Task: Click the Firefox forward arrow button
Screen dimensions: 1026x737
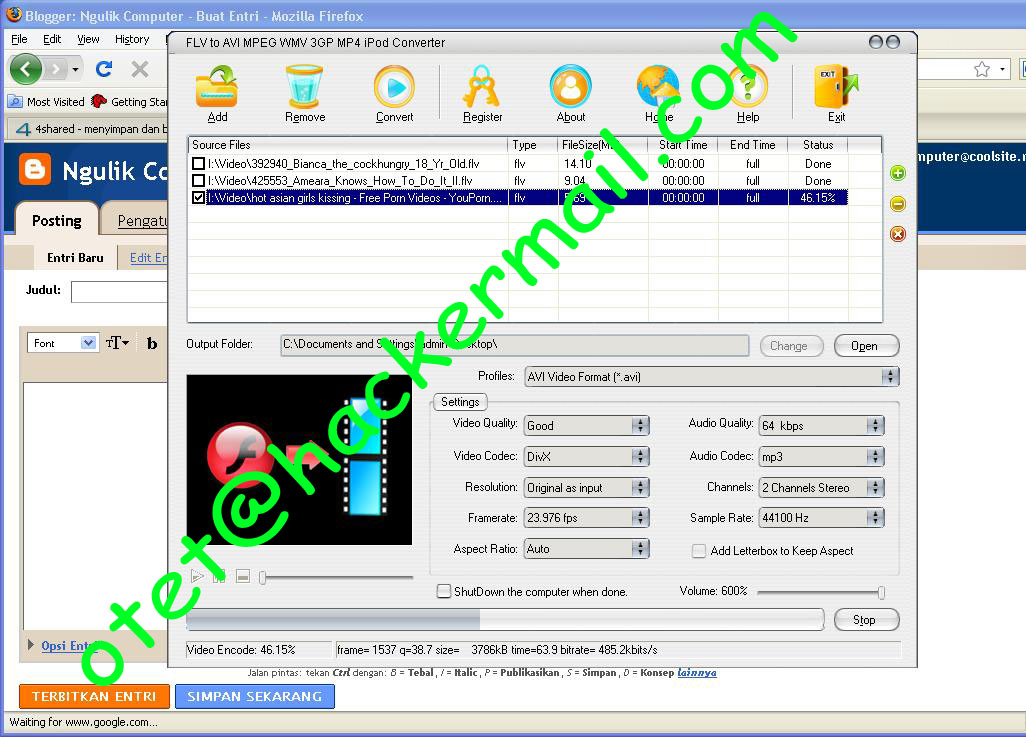Action: [x=56, y=69]
